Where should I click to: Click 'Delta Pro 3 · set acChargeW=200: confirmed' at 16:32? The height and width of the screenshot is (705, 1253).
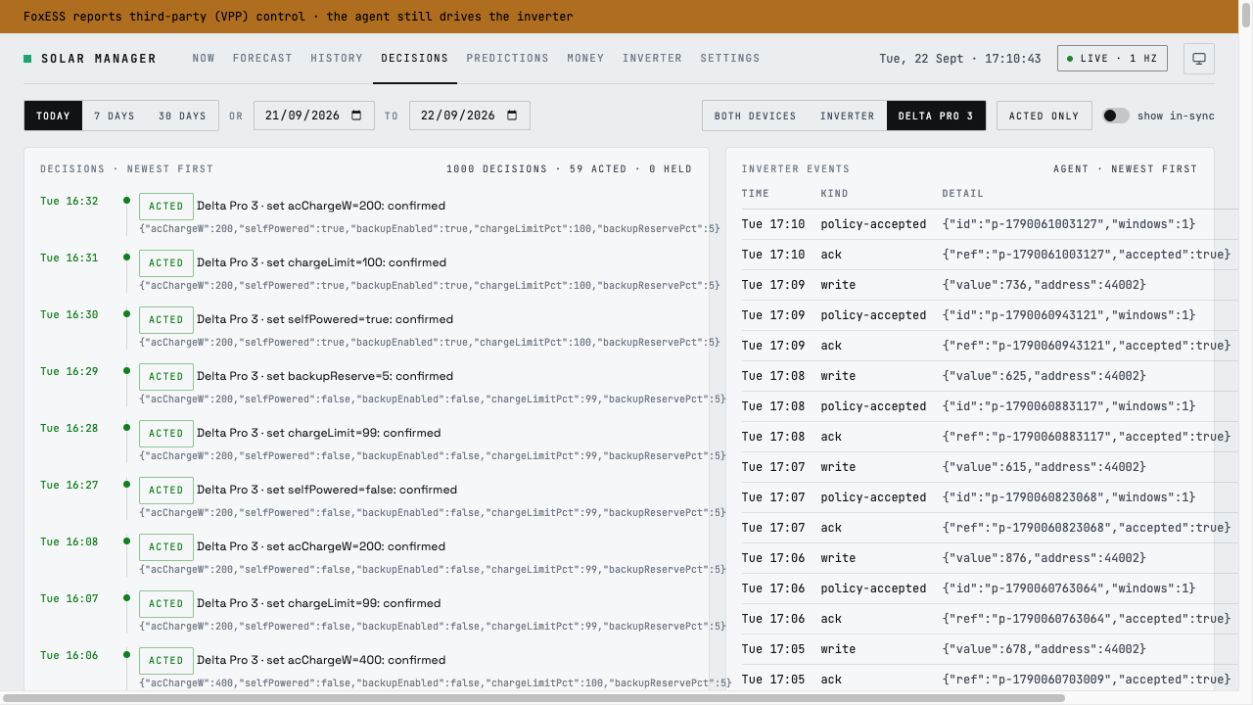click(321, 206)
